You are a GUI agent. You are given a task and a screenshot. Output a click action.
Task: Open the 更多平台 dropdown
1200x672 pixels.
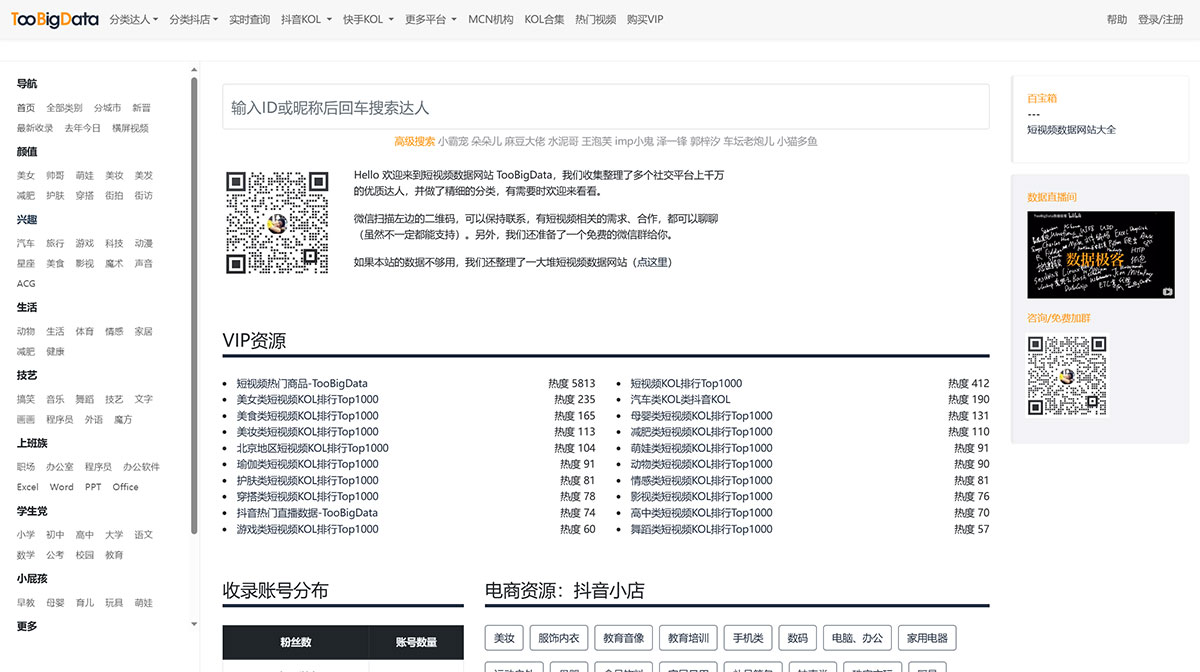click(x=426, y=18)
